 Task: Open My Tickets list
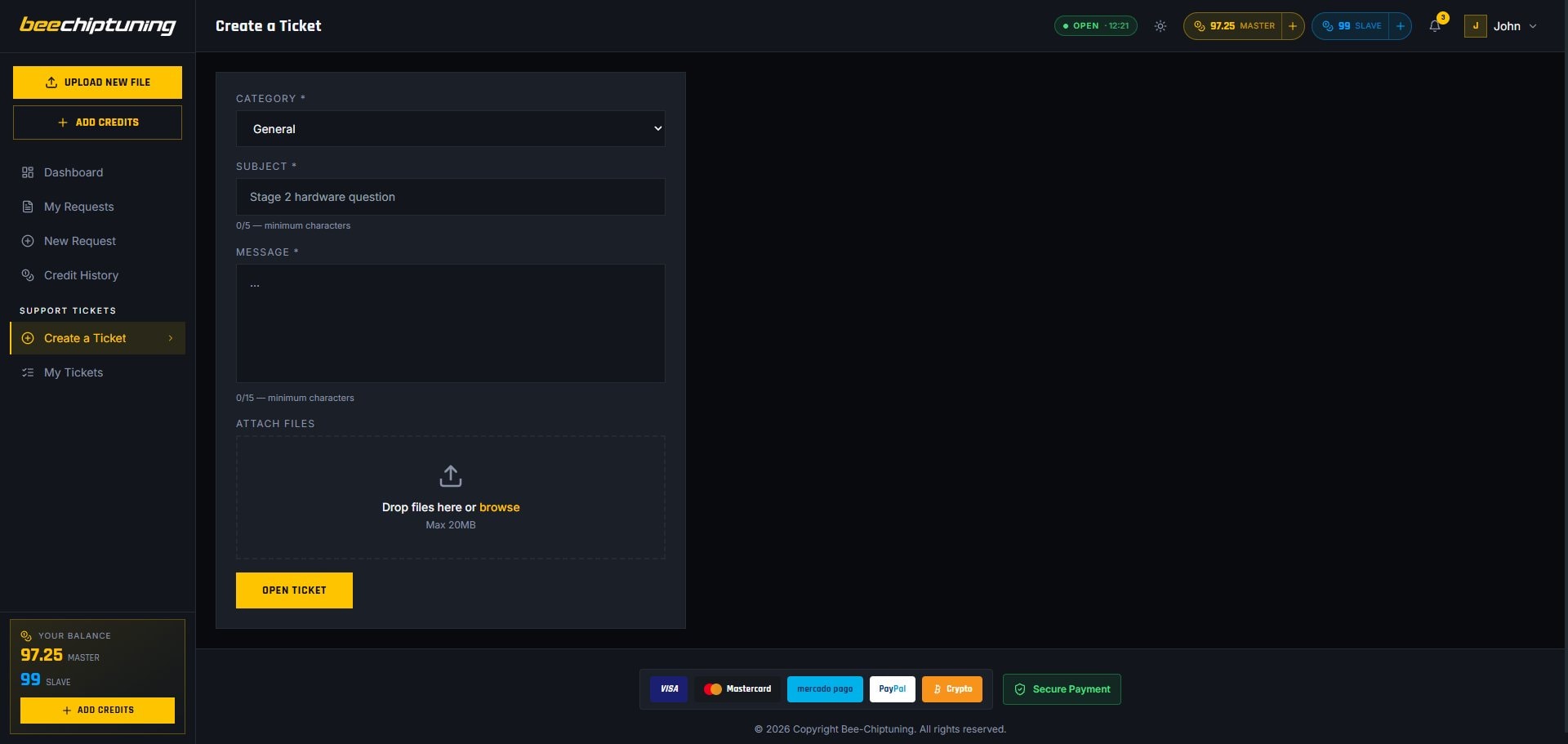[97, 372]
